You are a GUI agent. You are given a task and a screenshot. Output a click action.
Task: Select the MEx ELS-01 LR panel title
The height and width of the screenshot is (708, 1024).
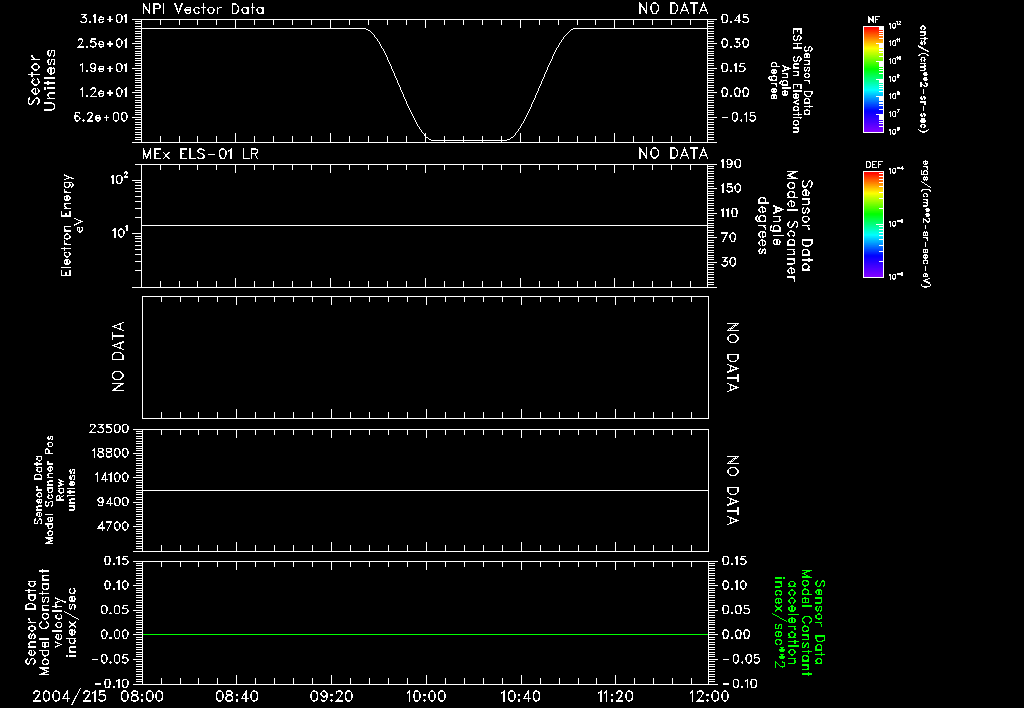(200, 154)
